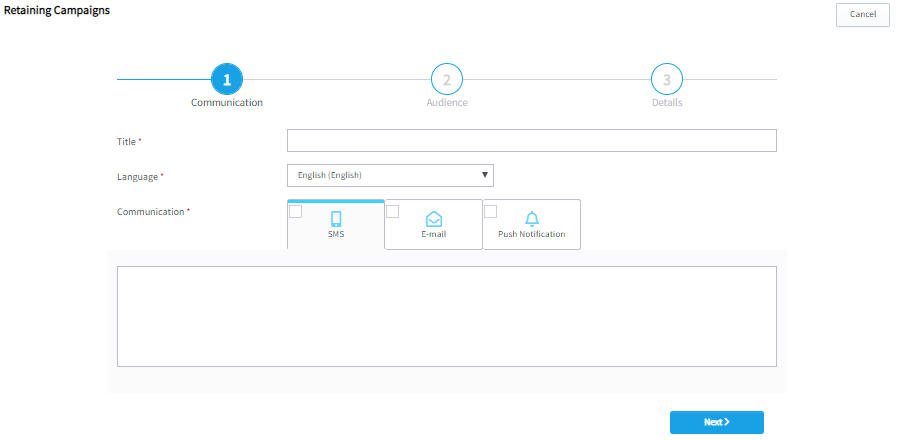Click the Cancel button

(x=863, y=14)
